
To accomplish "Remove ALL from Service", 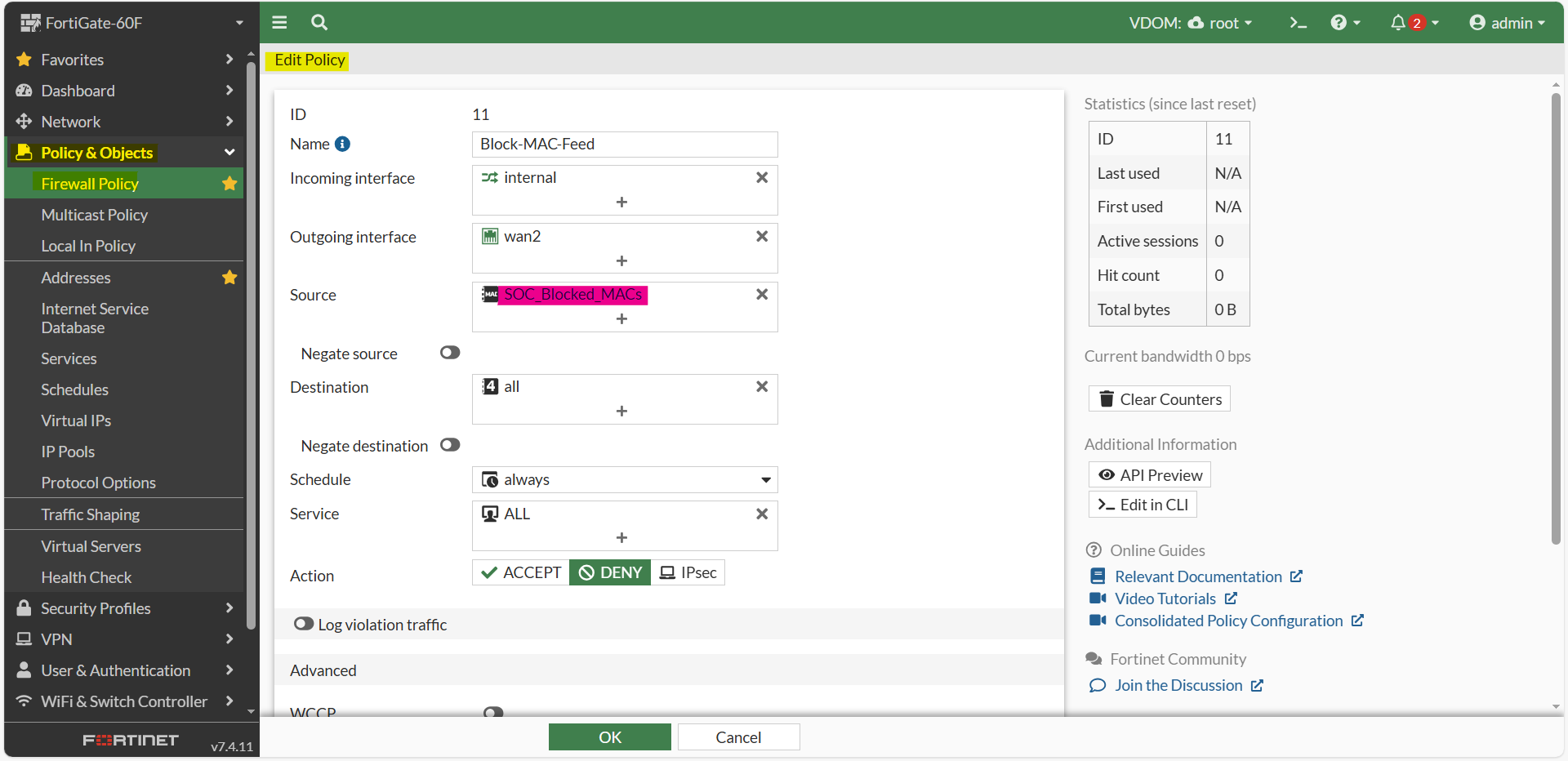I will [x=762, y=514].
